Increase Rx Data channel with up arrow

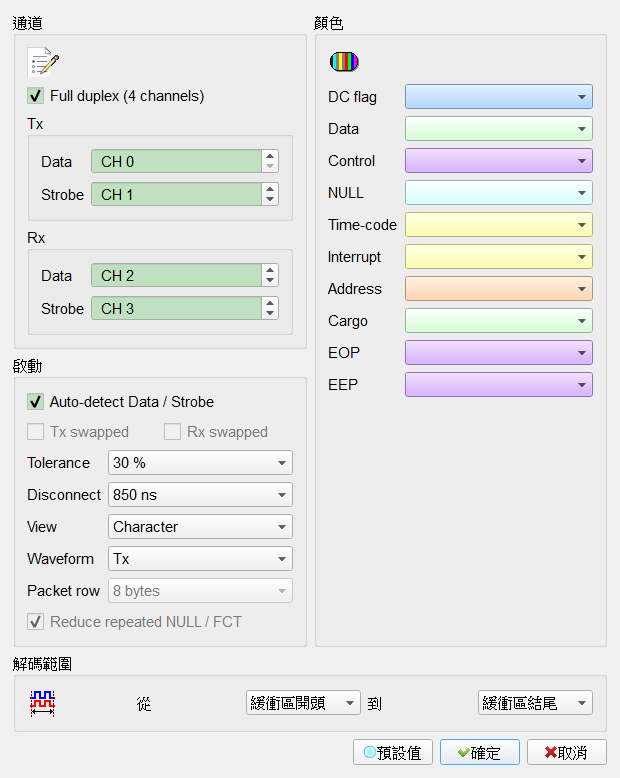point(270,270)
